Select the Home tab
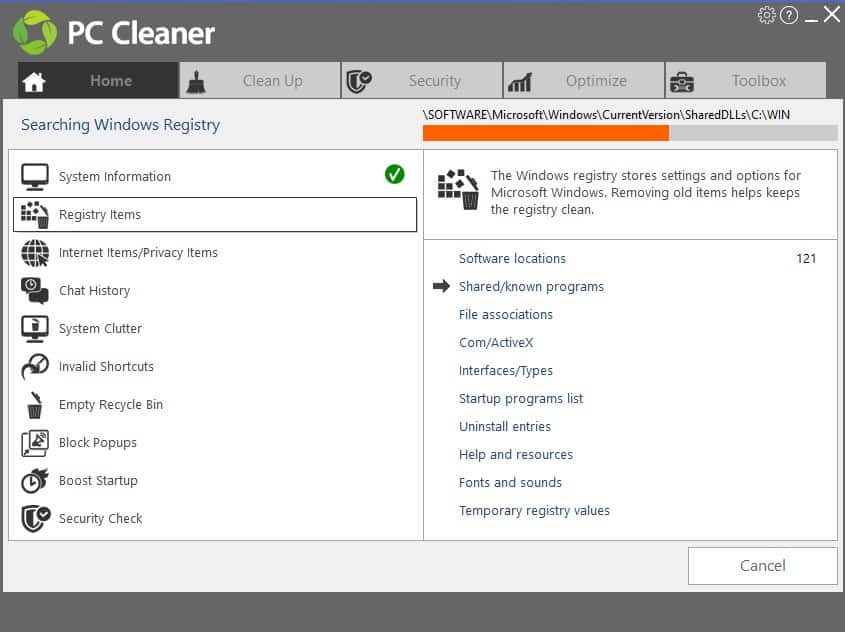 [110, 80]
